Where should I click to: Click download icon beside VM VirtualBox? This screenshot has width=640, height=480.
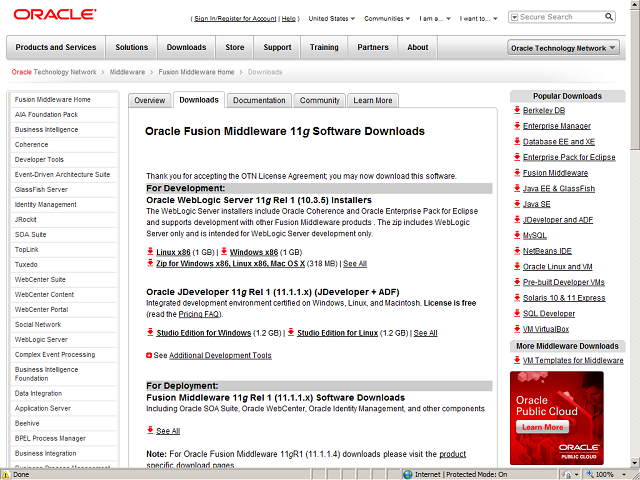(516, 328)
